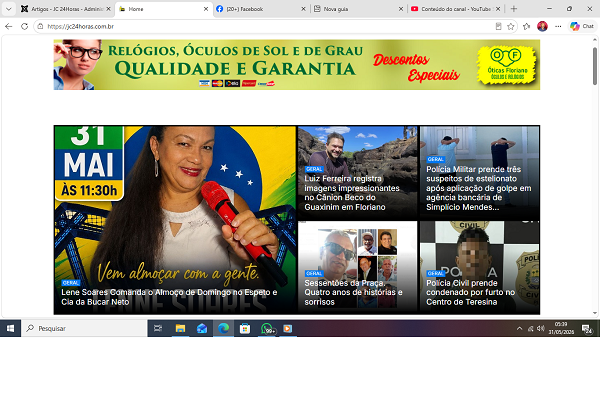Open the browser profile avatar

tap(542, 26)
